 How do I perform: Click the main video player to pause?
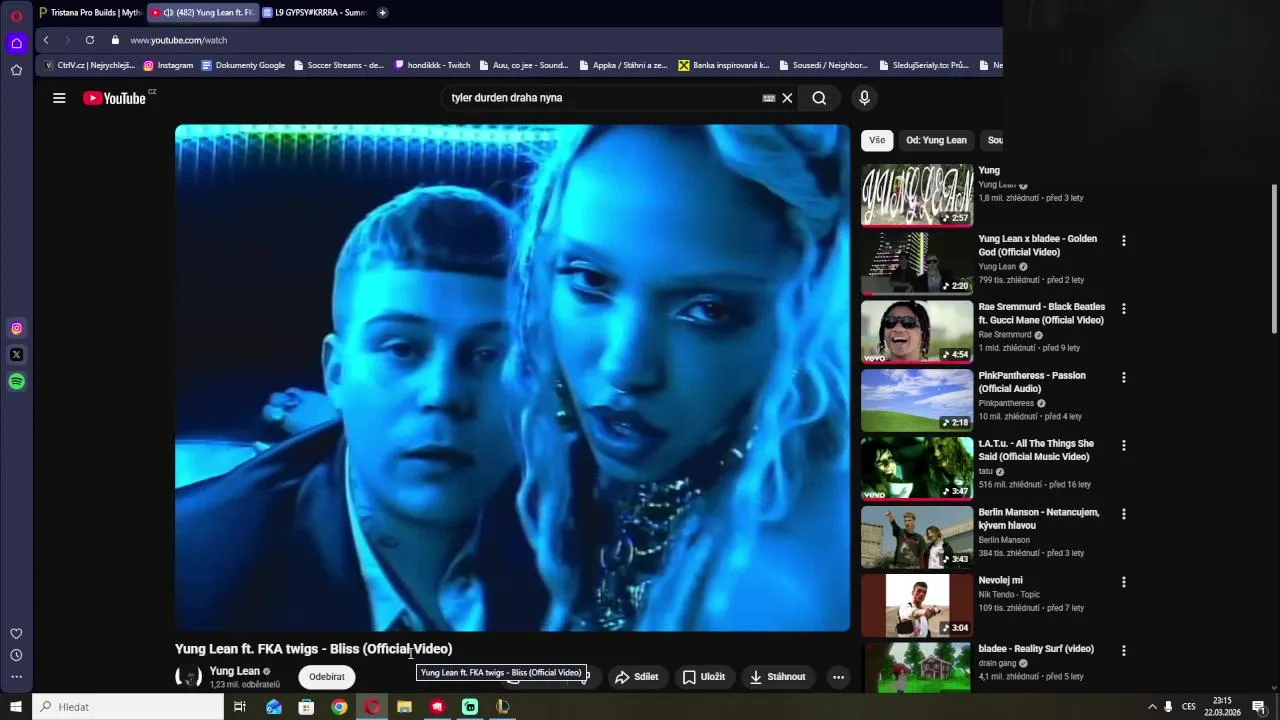click(512, 378)
